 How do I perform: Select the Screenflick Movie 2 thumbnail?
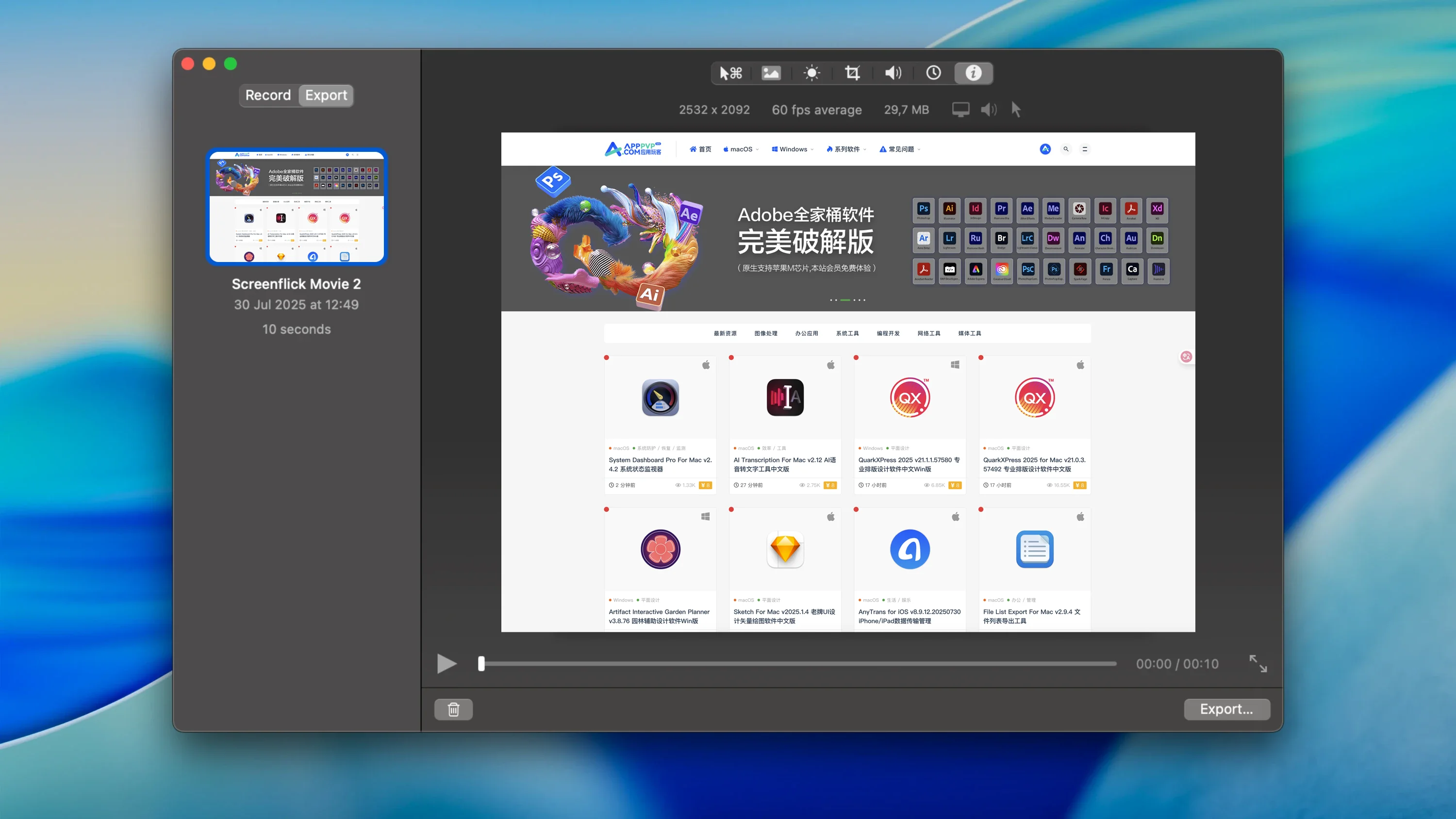(x=296, y=206)
